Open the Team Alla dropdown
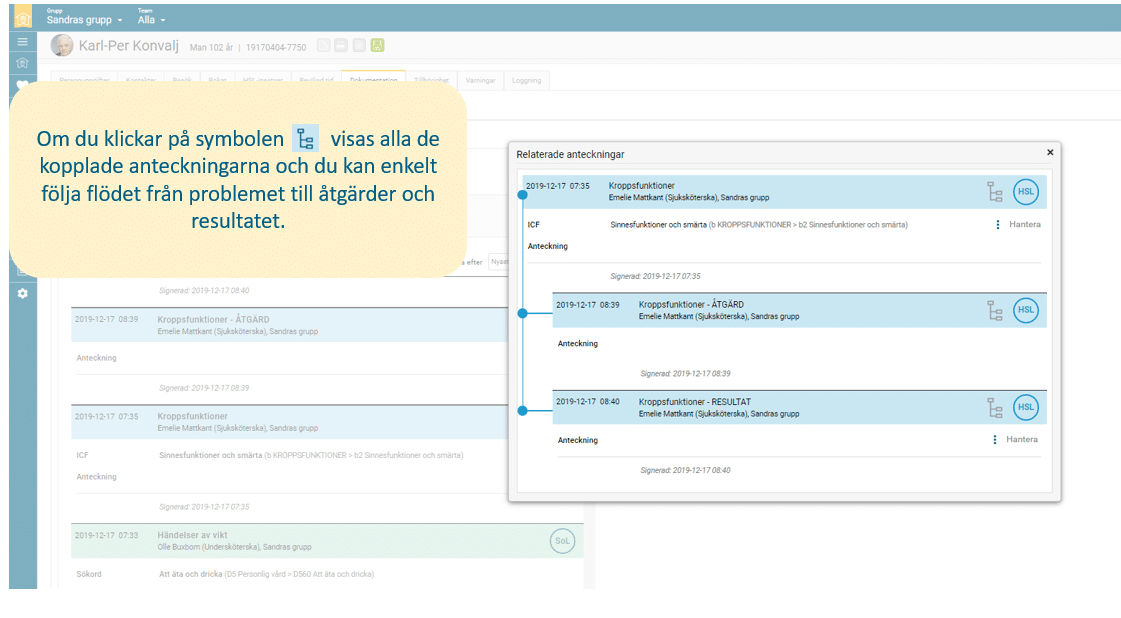The height and width of the screenshot is (618, 1121). (152, 20)
